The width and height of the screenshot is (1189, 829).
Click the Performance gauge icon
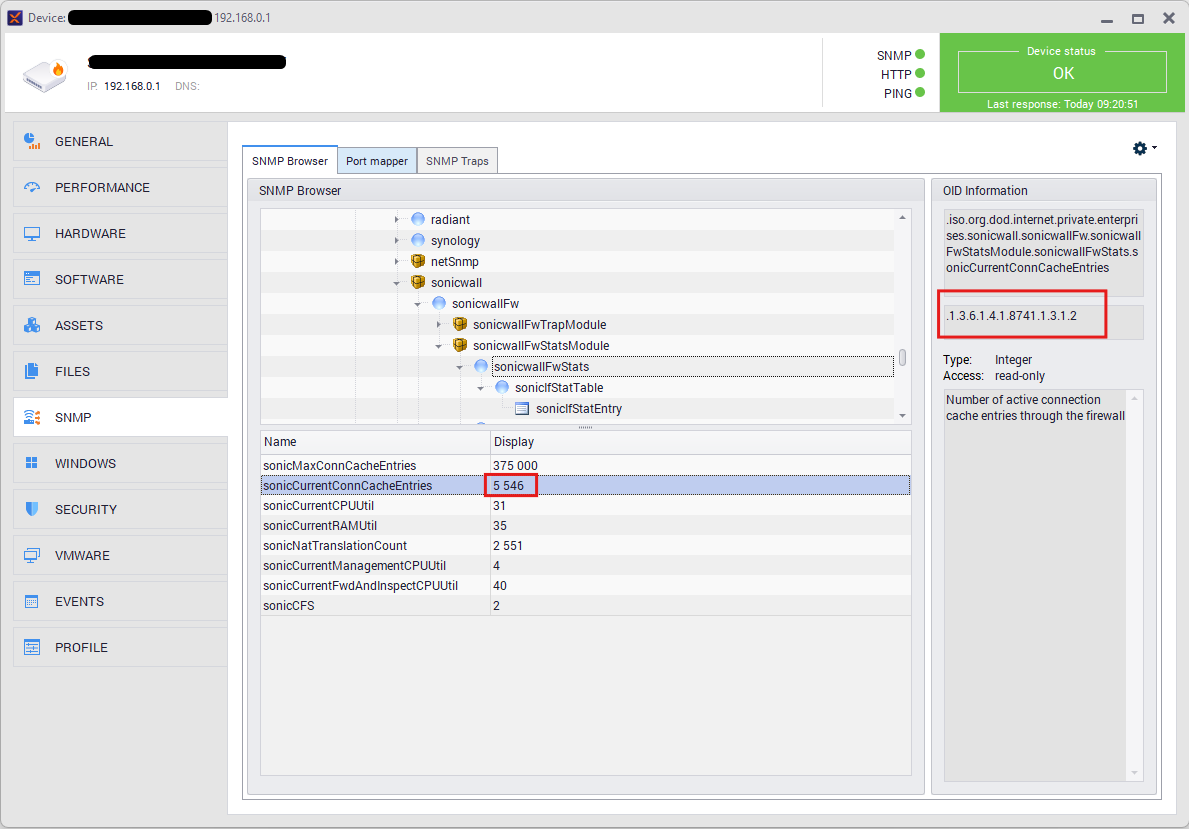click(x=32, y=187)
